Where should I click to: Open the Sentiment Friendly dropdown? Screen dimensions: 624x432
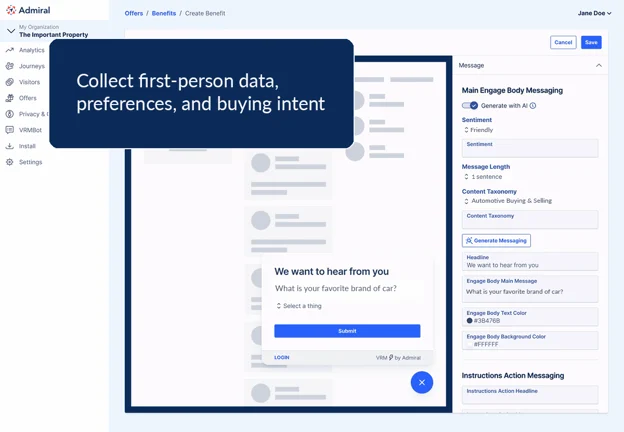tap(478, 130)
